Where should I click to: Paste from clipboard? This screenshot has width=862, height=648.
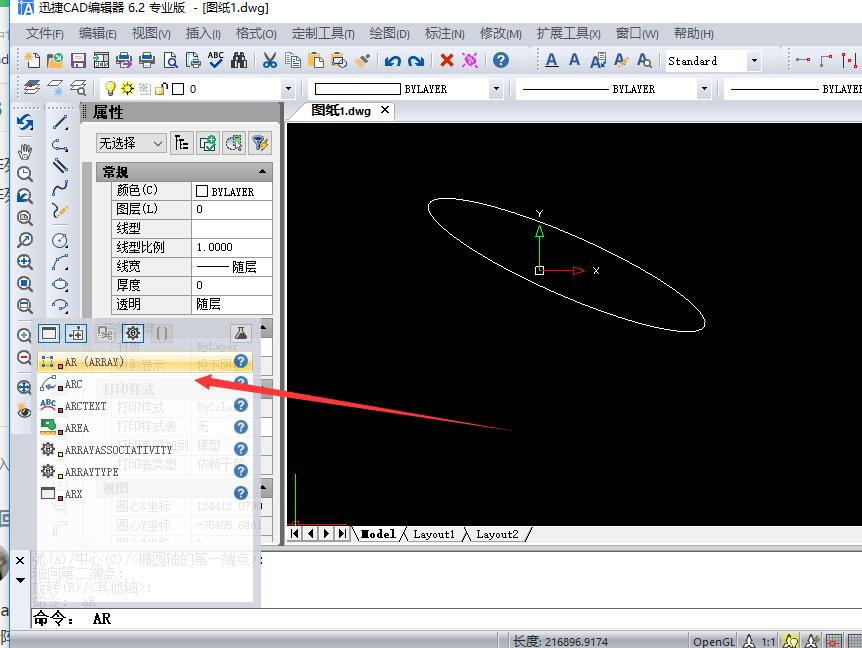click(316, 60)
